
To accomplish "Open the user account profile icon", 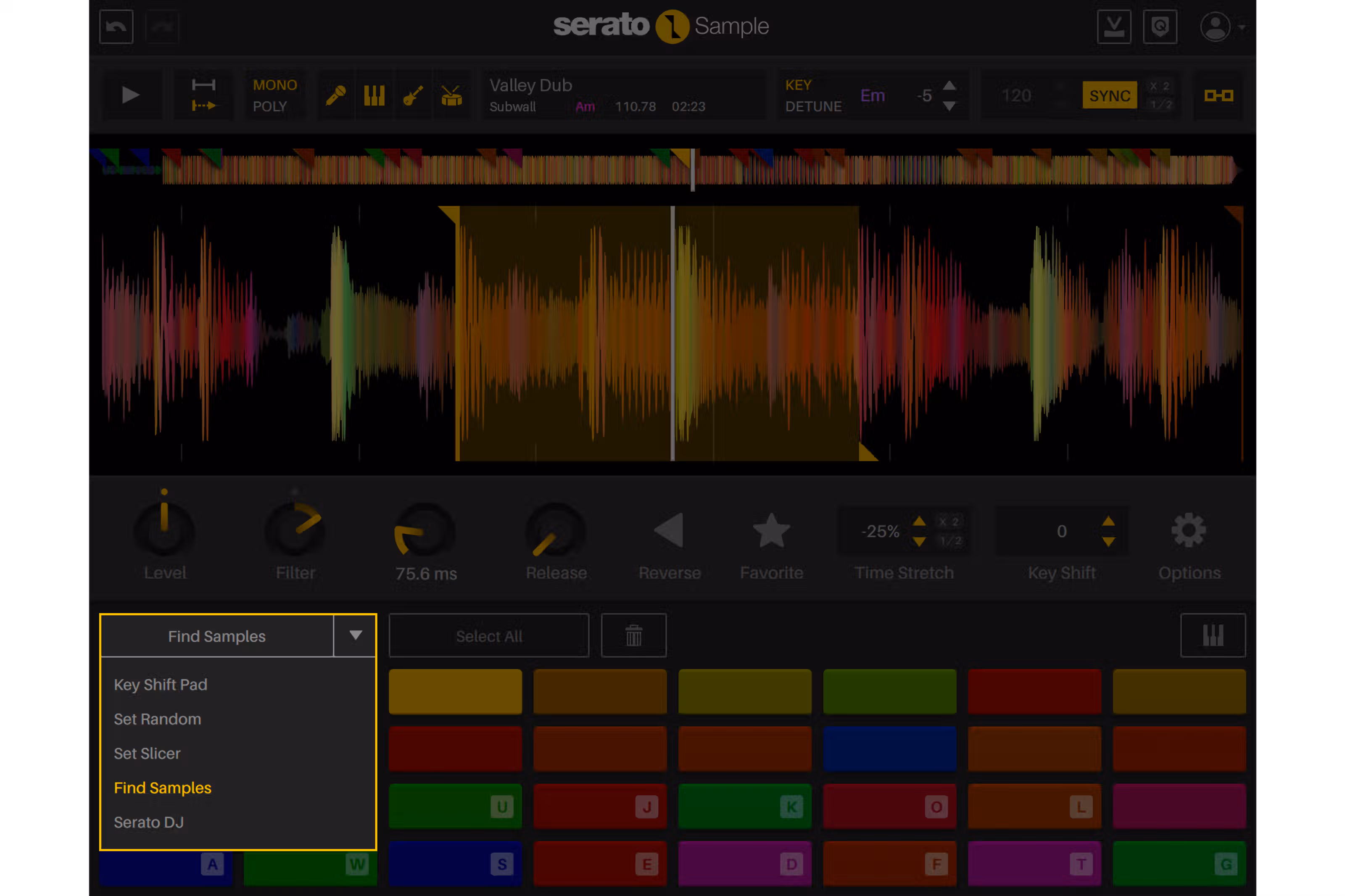I will (1215, 27).
